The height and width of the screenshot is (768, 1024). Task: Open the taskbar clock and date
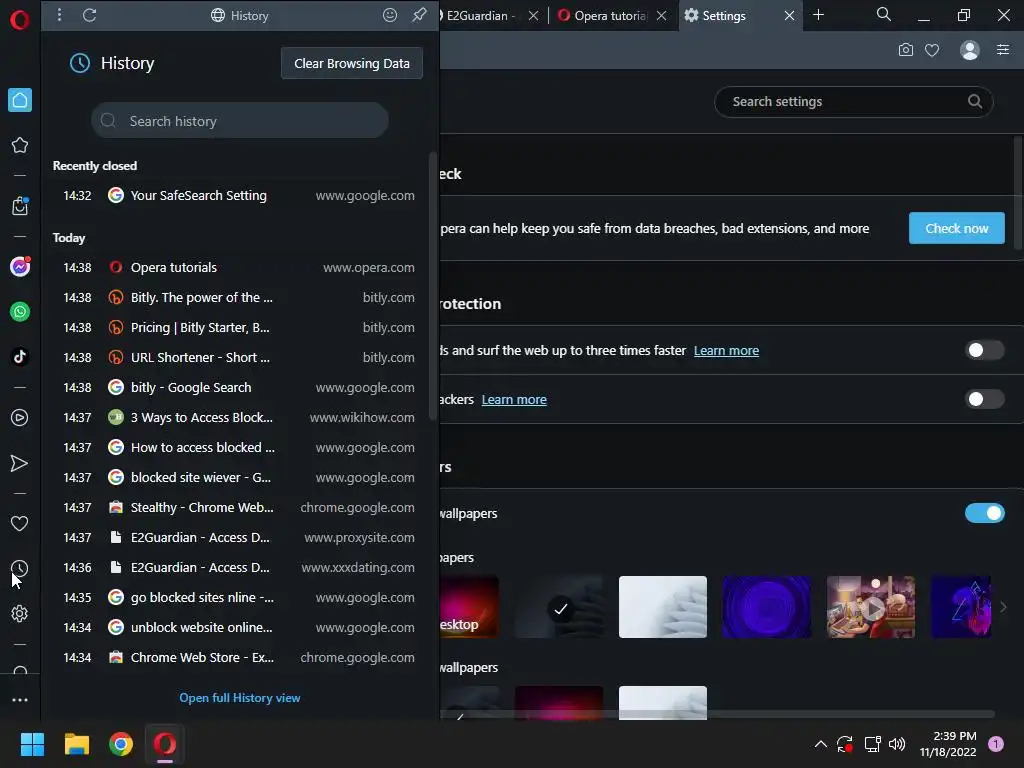(x=948, y=744)
